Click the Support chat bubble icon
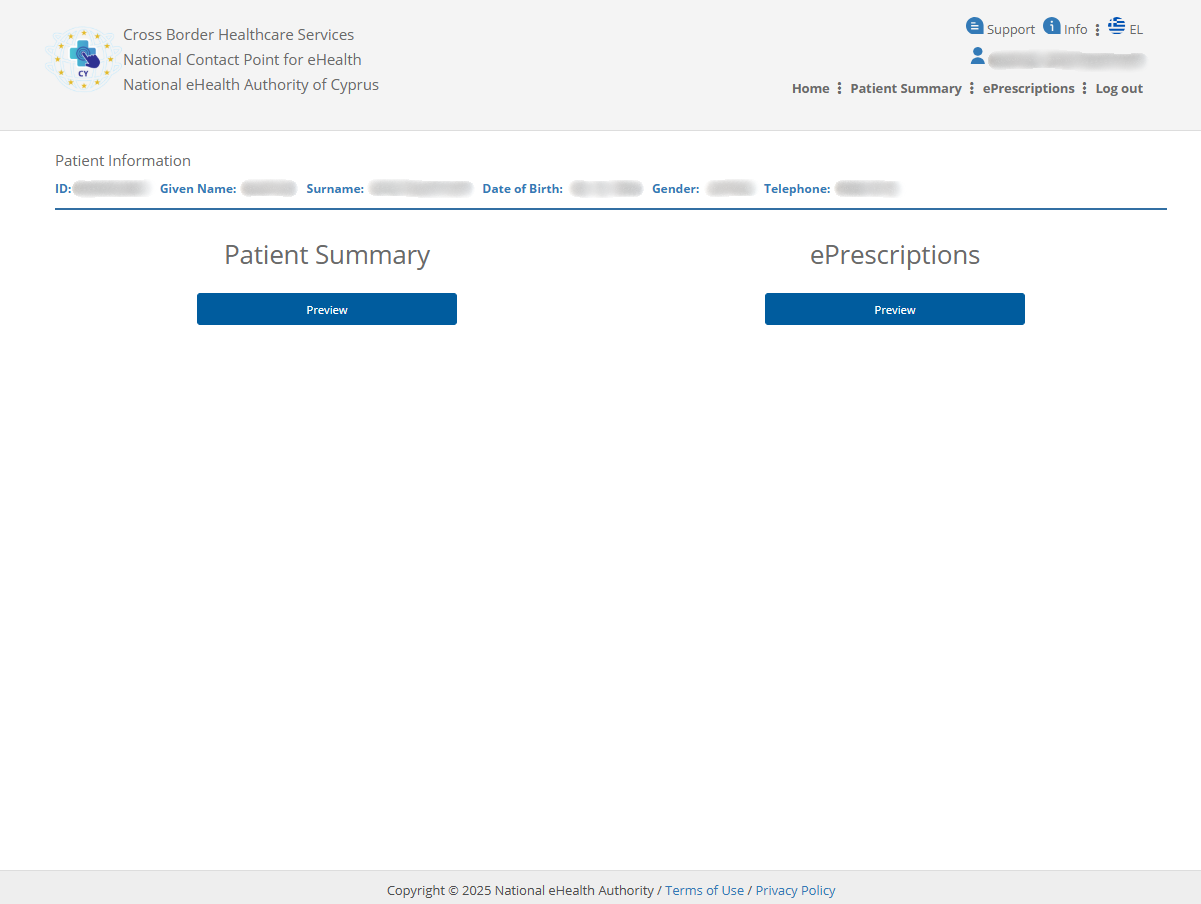This screenshot has width=1201, height=904. pos(974,26)
